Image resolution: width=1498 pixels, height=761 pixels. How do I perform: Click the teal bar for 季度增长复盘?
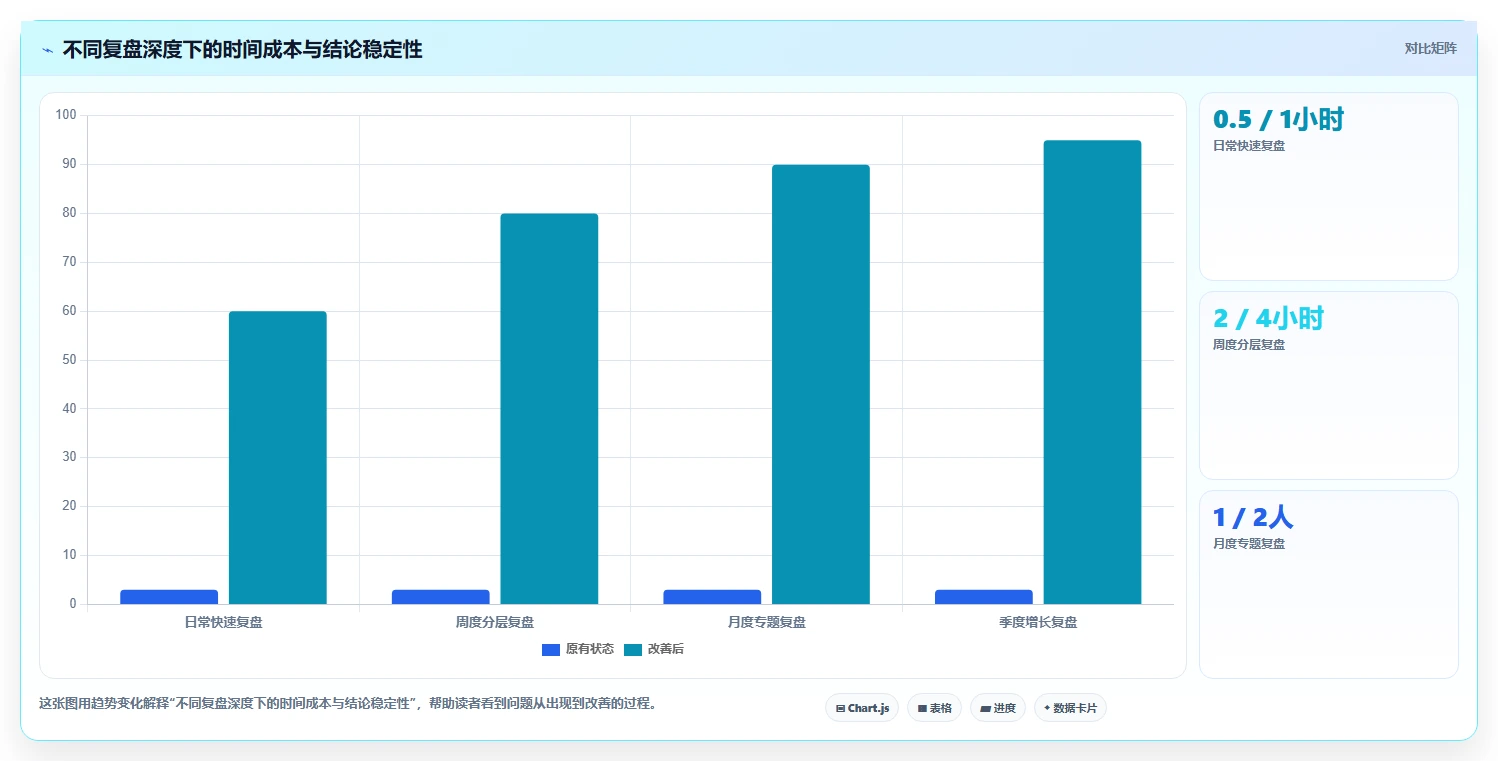1092,372
